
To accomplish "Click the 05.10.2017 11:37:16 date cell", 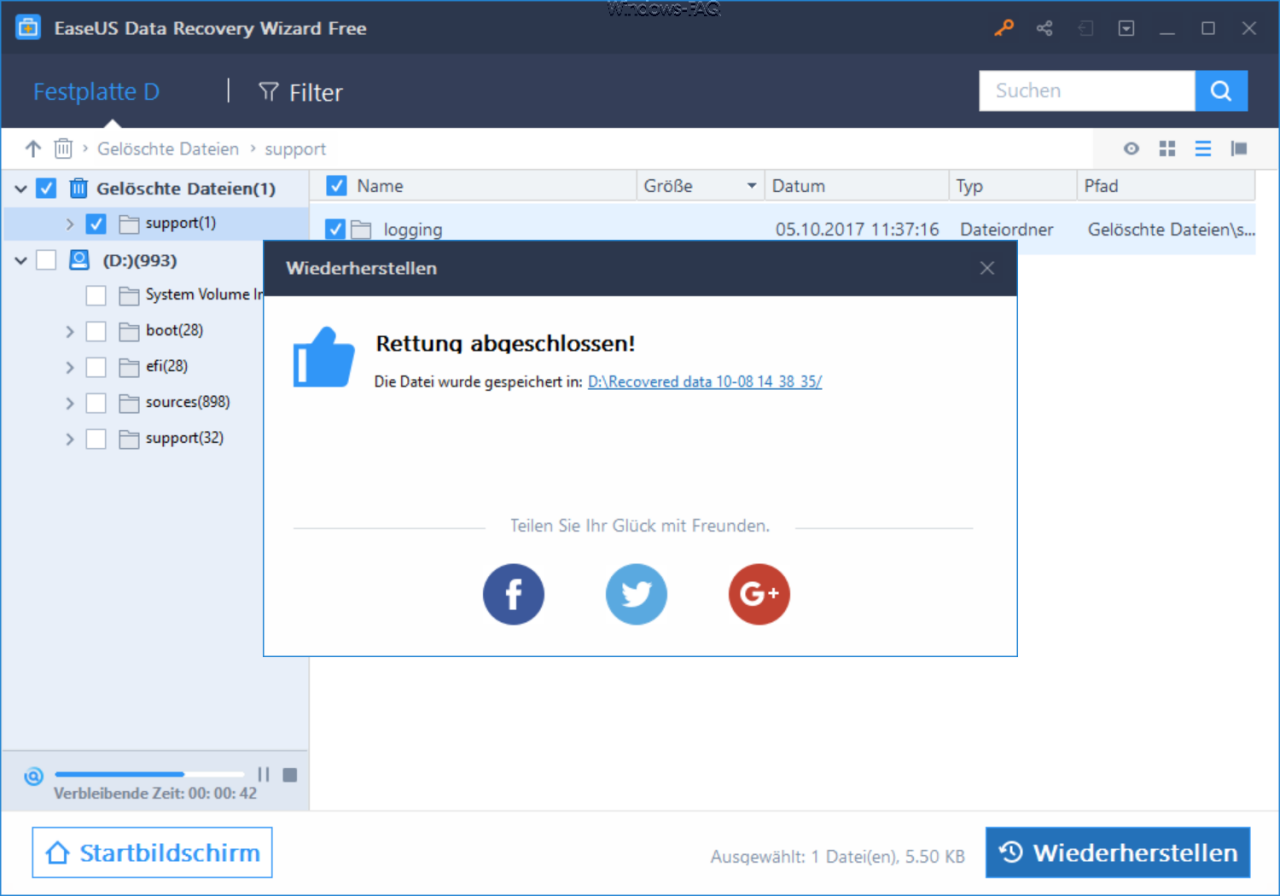I will coord(857,230).
